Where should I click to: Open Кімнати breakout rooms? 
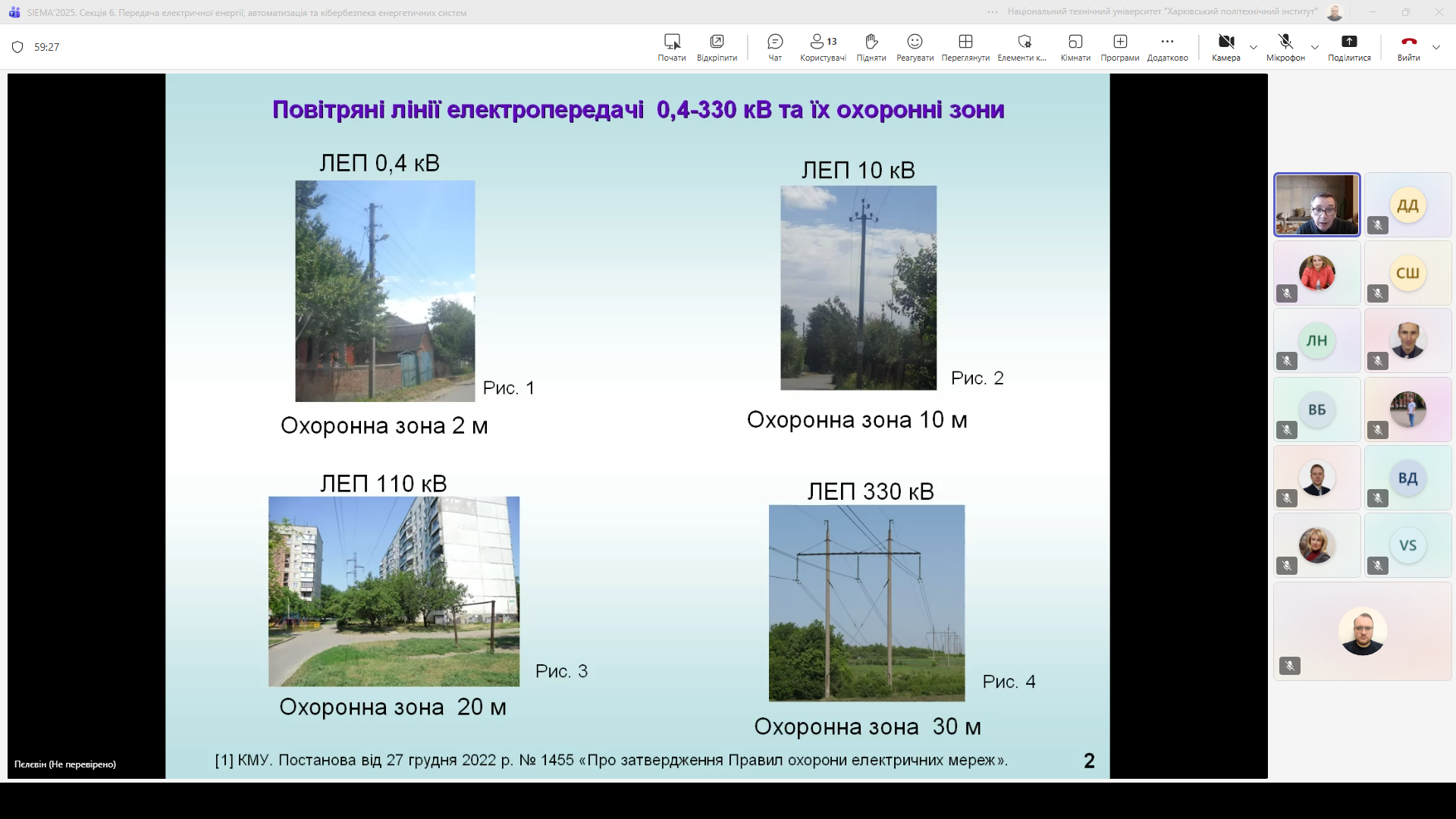[1075, 46]
